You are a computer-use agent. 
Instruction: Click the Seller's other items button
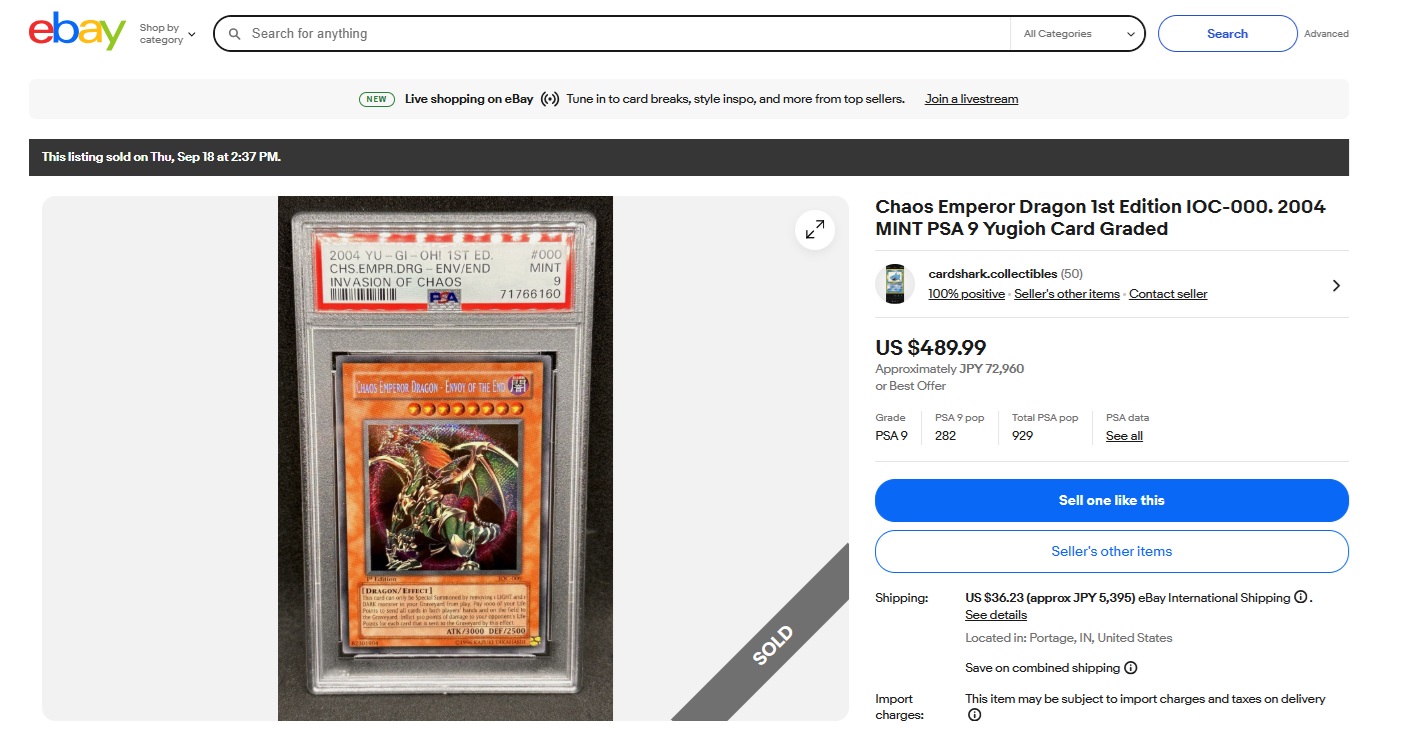pos(1111,551)
